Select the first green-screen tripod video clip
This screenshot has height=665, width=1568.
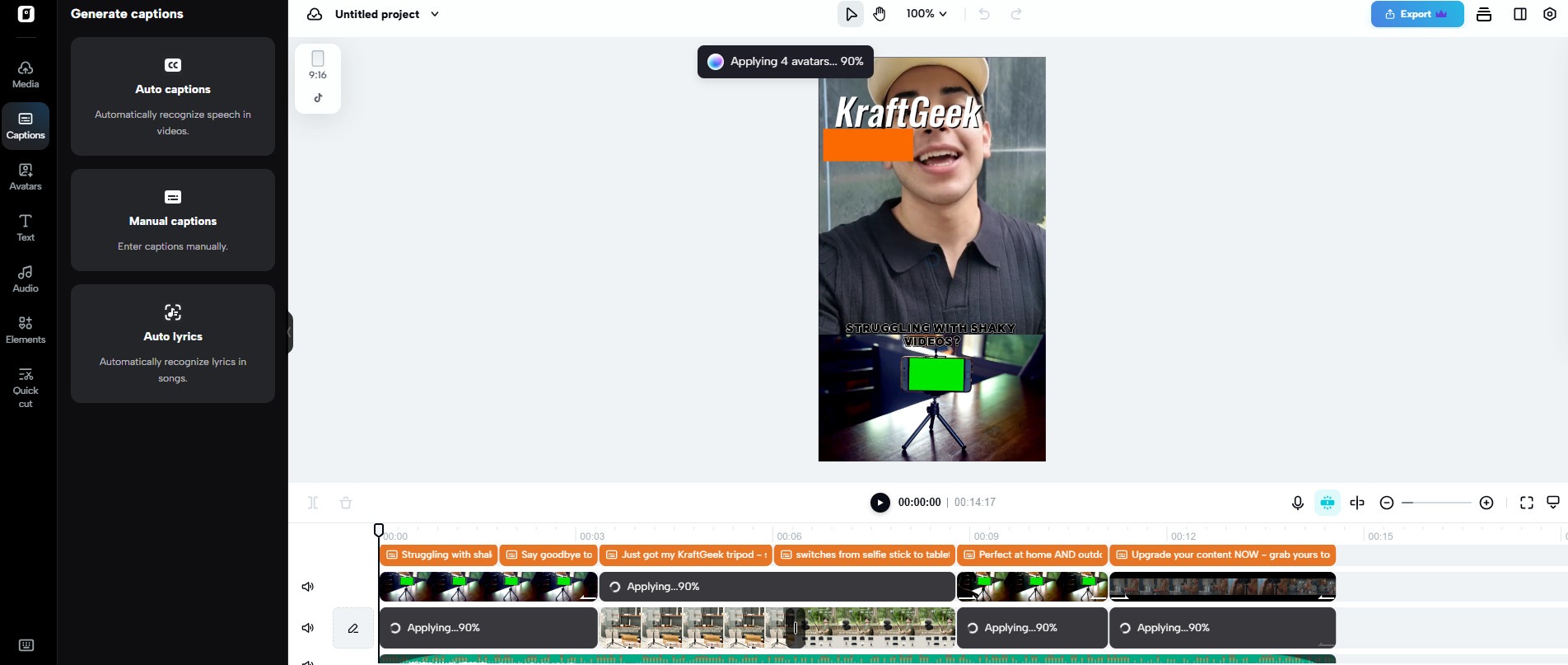[x=488, y=587]
